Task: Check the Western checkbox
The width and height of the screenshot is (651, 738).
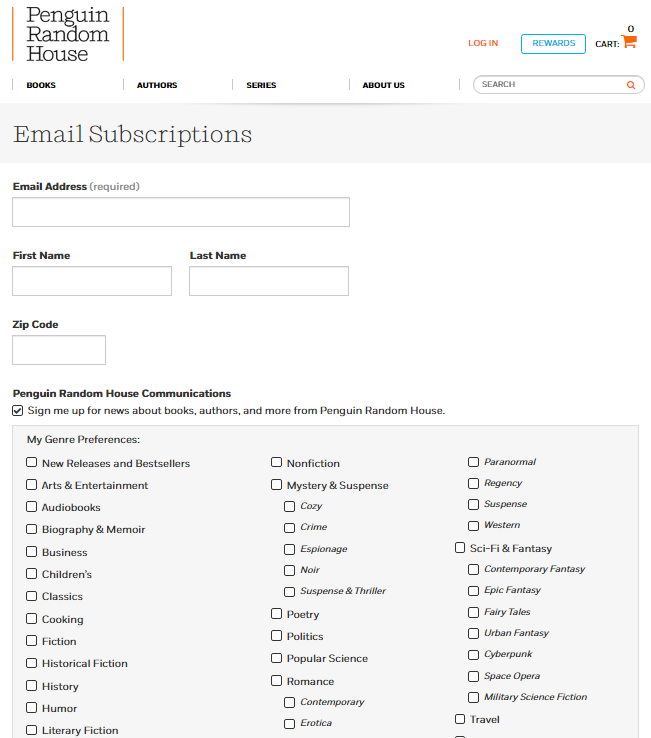Action: pyautogui.click(x=474, y=526)
